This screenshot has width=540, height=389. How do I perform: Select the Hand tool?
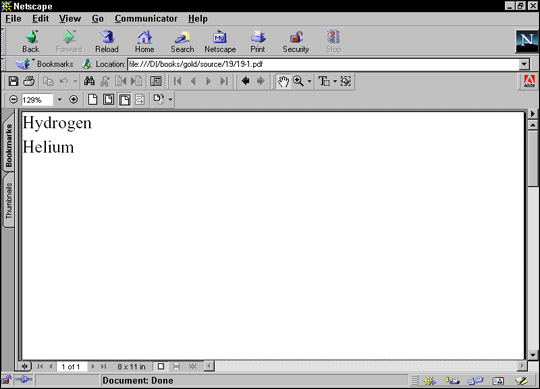pos(283,81)
